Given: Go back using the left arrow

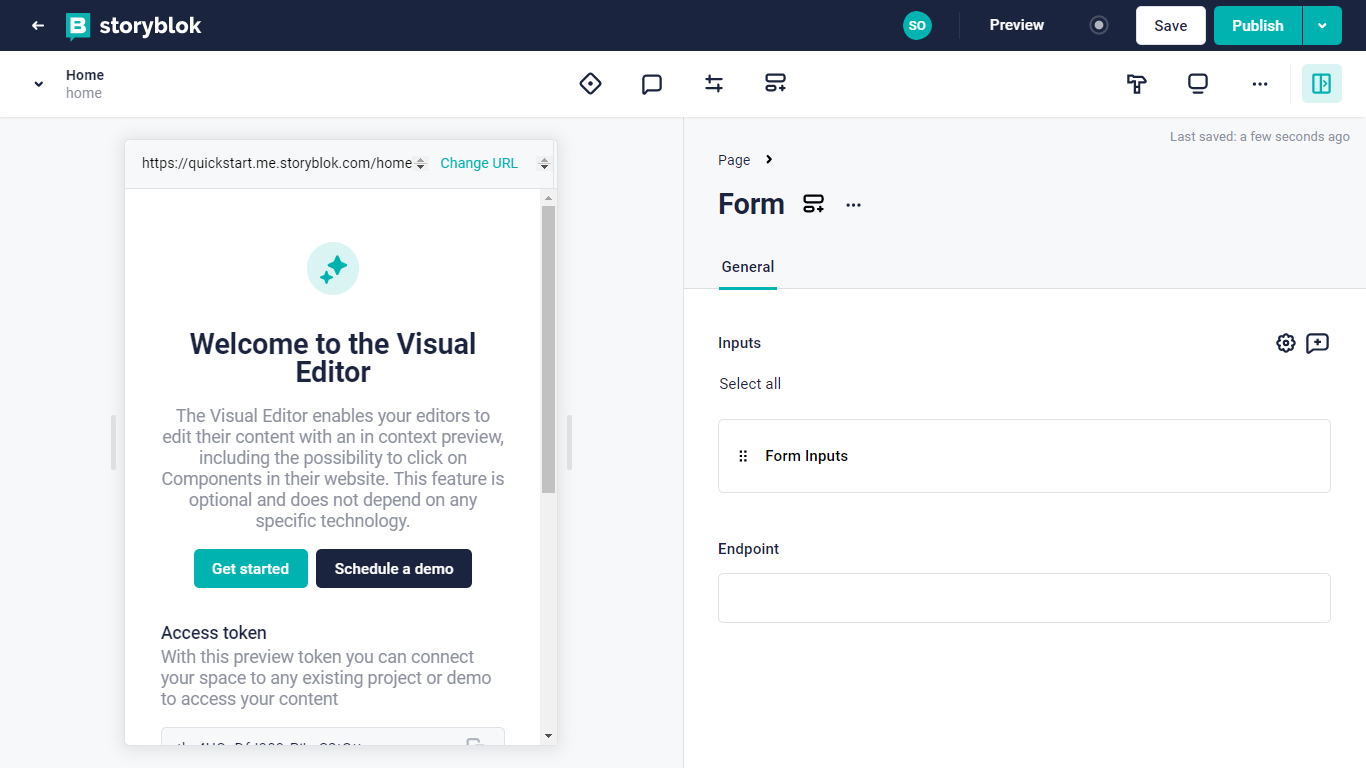Looking at the screenshot, I should point(38,26).
